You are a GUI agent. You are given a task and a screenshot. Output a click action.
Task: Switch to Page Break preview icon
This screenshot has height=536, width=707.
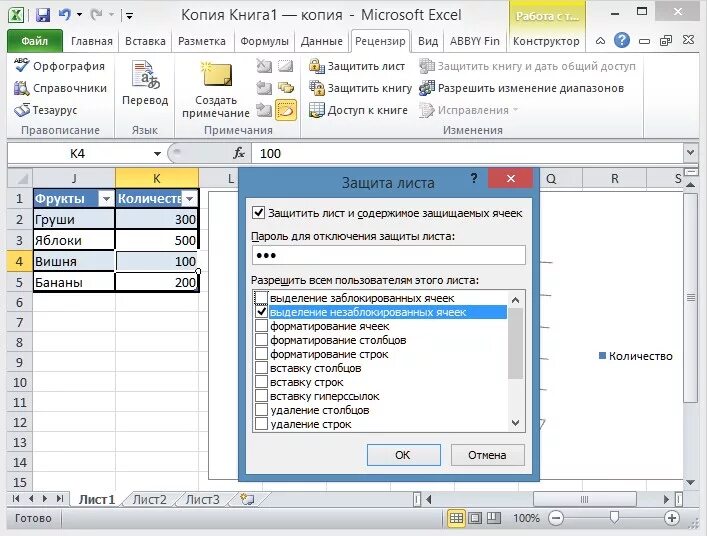493,518
